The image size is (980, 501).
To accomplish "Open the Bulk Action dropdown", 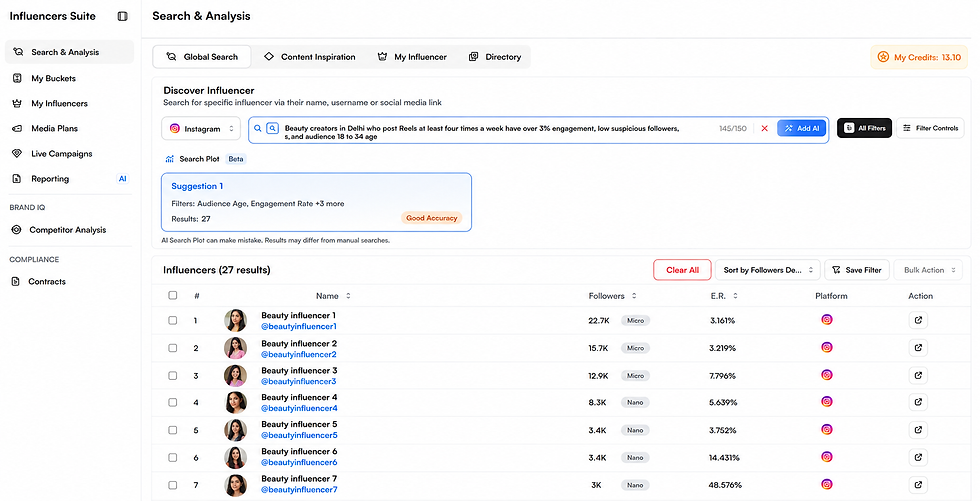I will (928, 270).
